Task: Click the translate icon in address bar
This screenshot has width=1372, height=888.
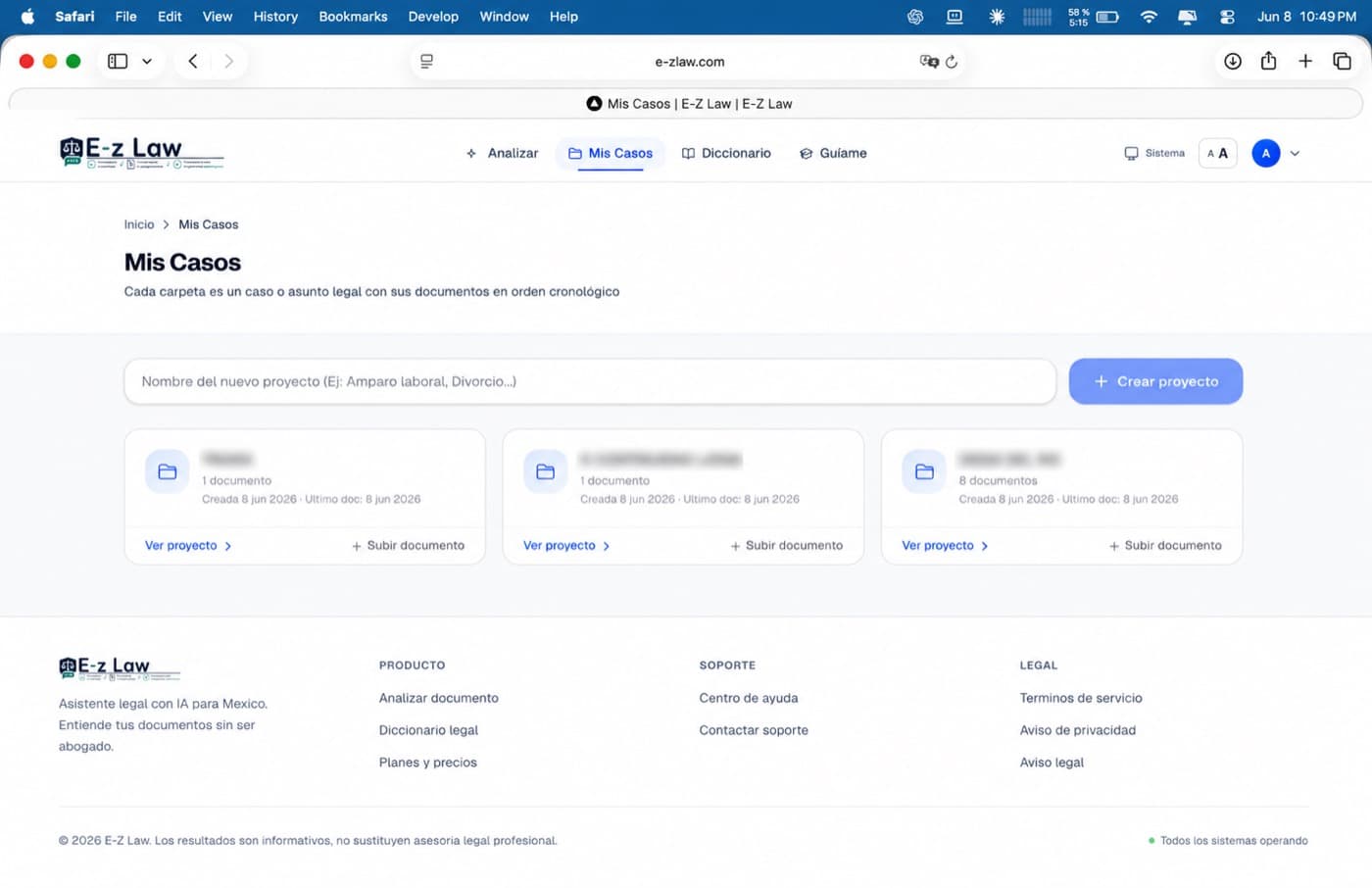Action: click(x=929, y=61)
